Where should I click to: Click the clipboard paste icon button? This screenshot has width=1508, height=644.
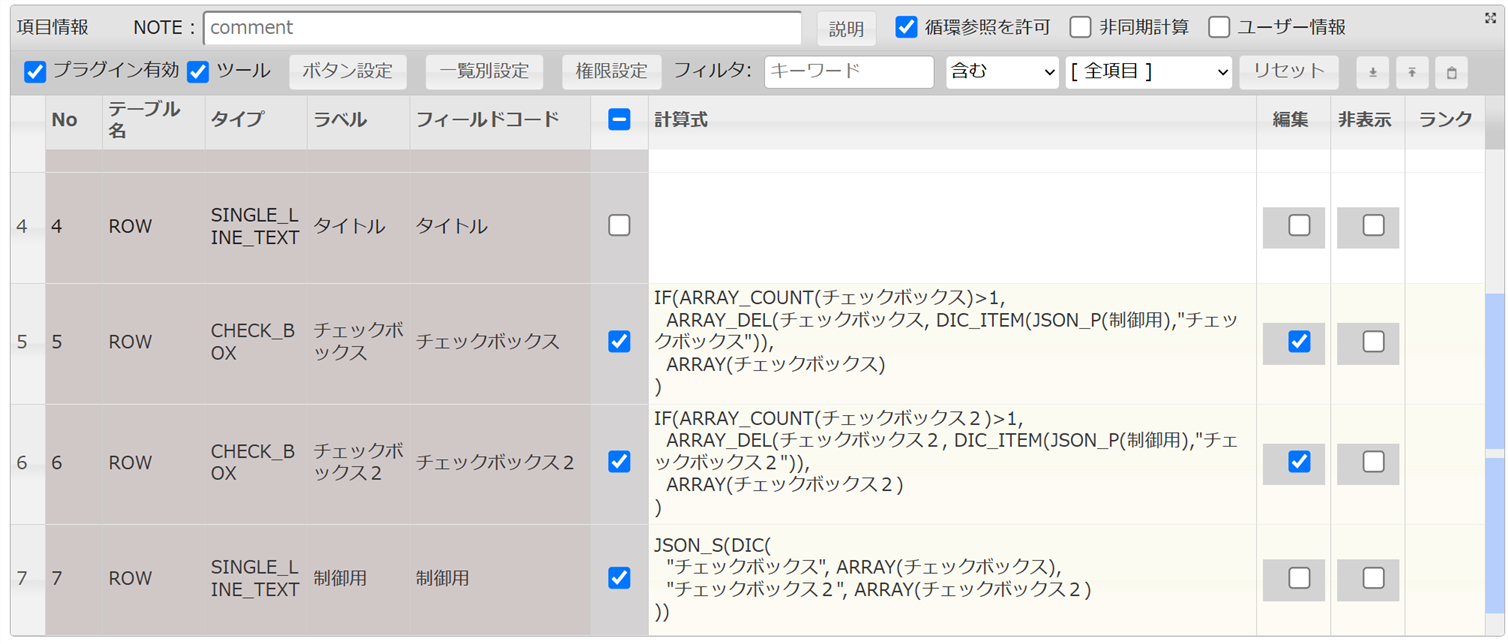pos(1451,72)
